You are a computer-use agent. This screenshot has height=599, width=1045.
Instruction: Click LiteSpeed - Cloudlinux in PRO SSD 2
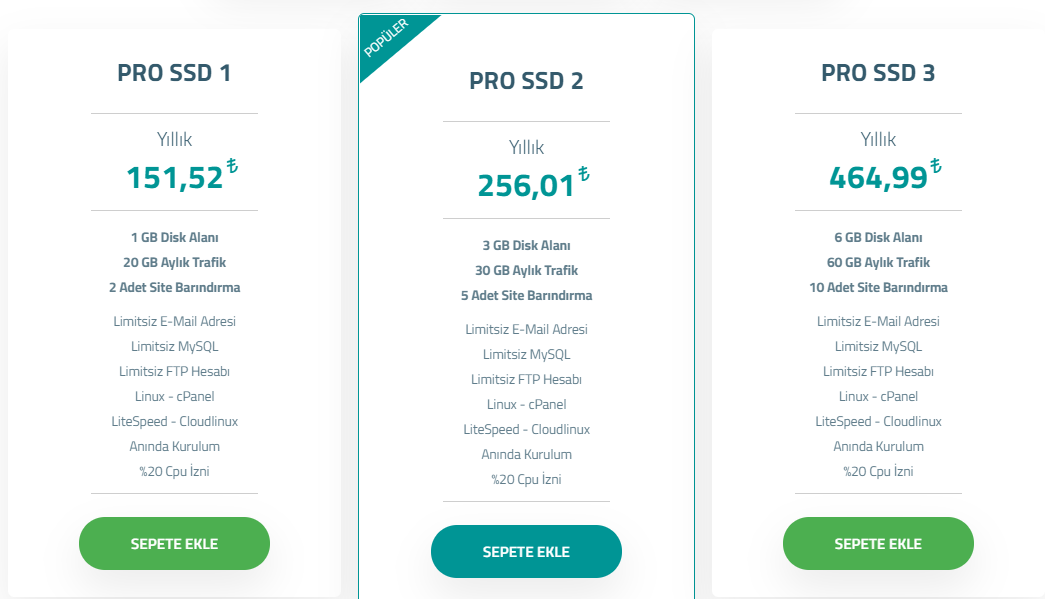point(526,430)
